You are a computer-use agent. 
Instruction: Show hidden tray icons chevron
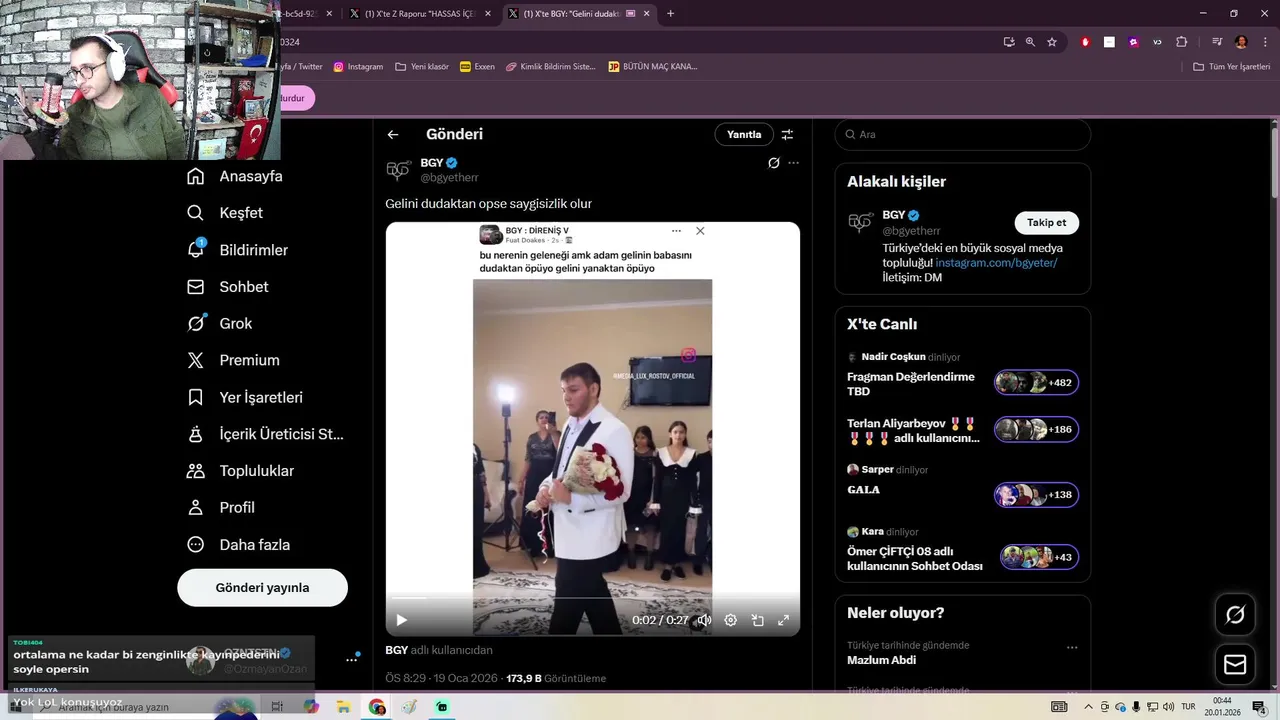tap(1088, 707)
